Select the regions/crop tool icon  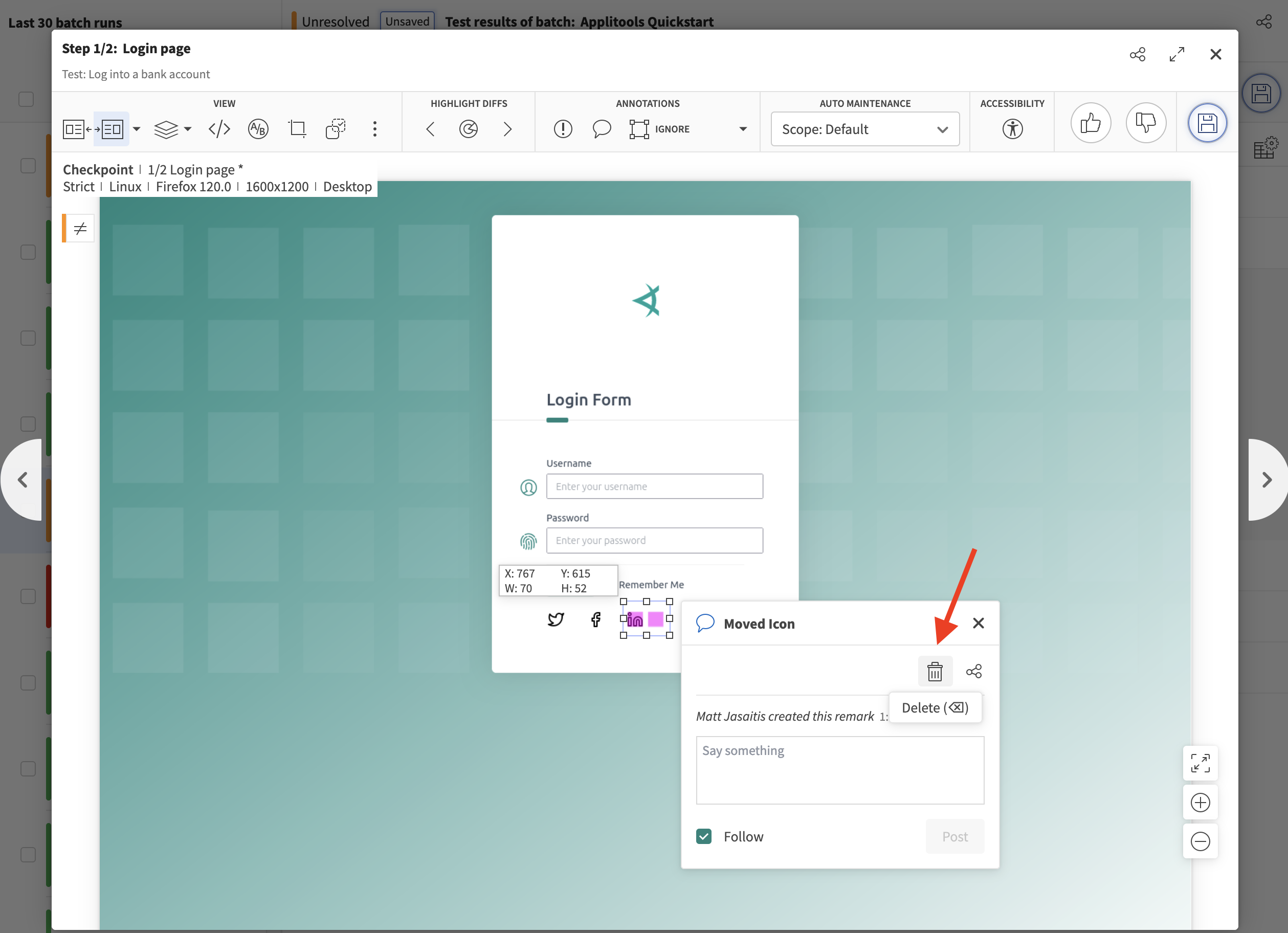(x=297, y=128)
